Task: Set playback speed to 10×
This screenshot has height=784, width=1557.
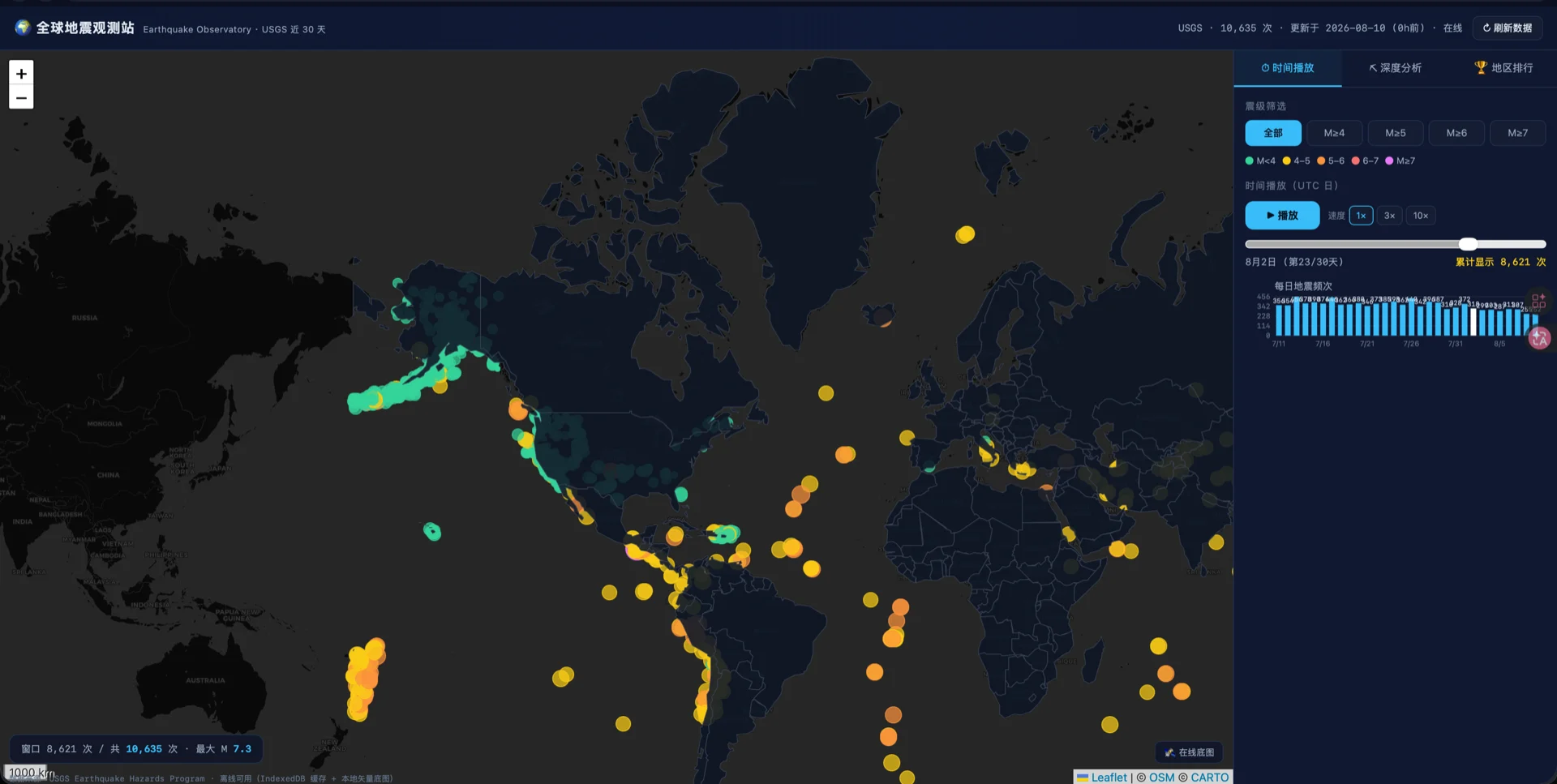Action: 1421,216
